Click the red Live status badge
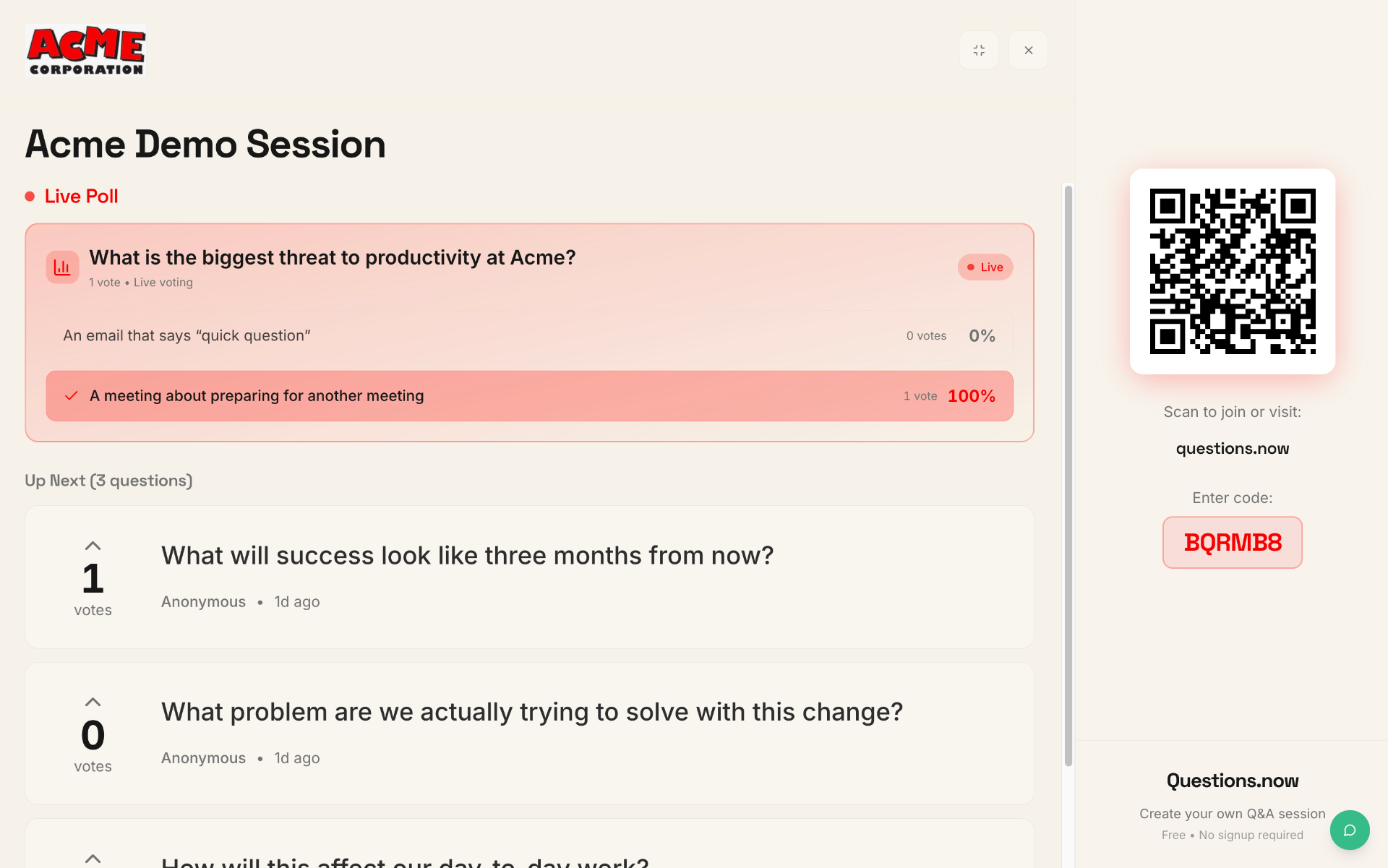The image size is (1388, 868). (x=985, y=267)
